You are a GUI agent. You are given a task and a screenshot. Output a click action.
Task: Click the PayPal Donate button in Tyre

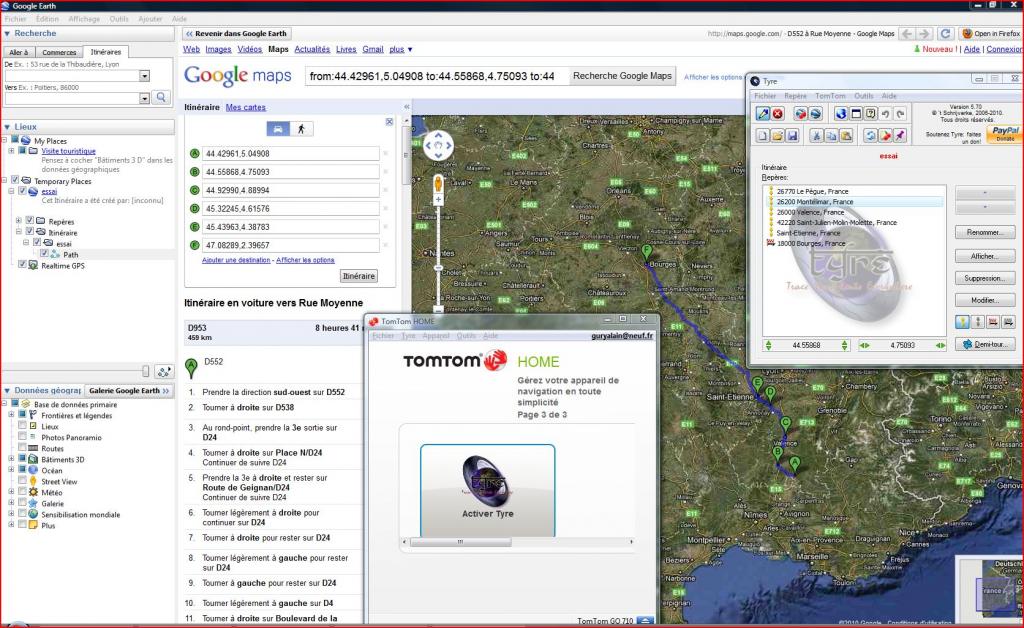(x=1005, y=134)
